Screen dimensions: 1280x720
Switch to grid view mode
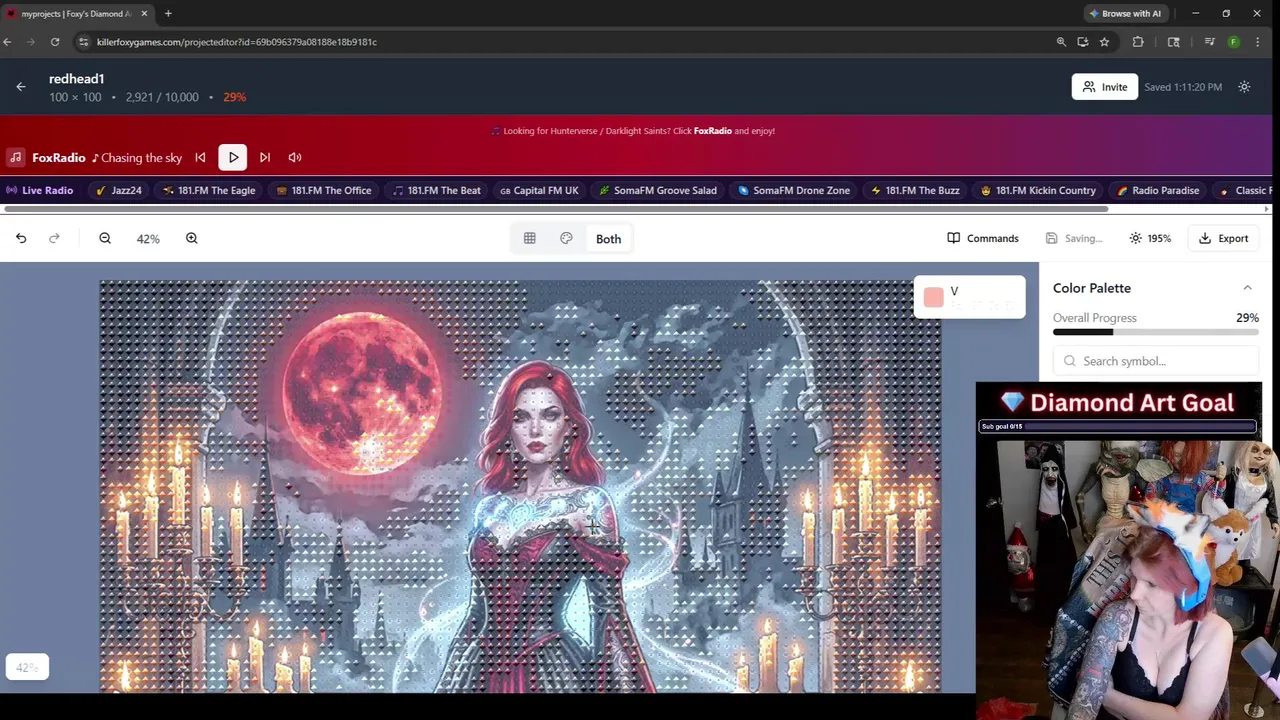(529, 238)
